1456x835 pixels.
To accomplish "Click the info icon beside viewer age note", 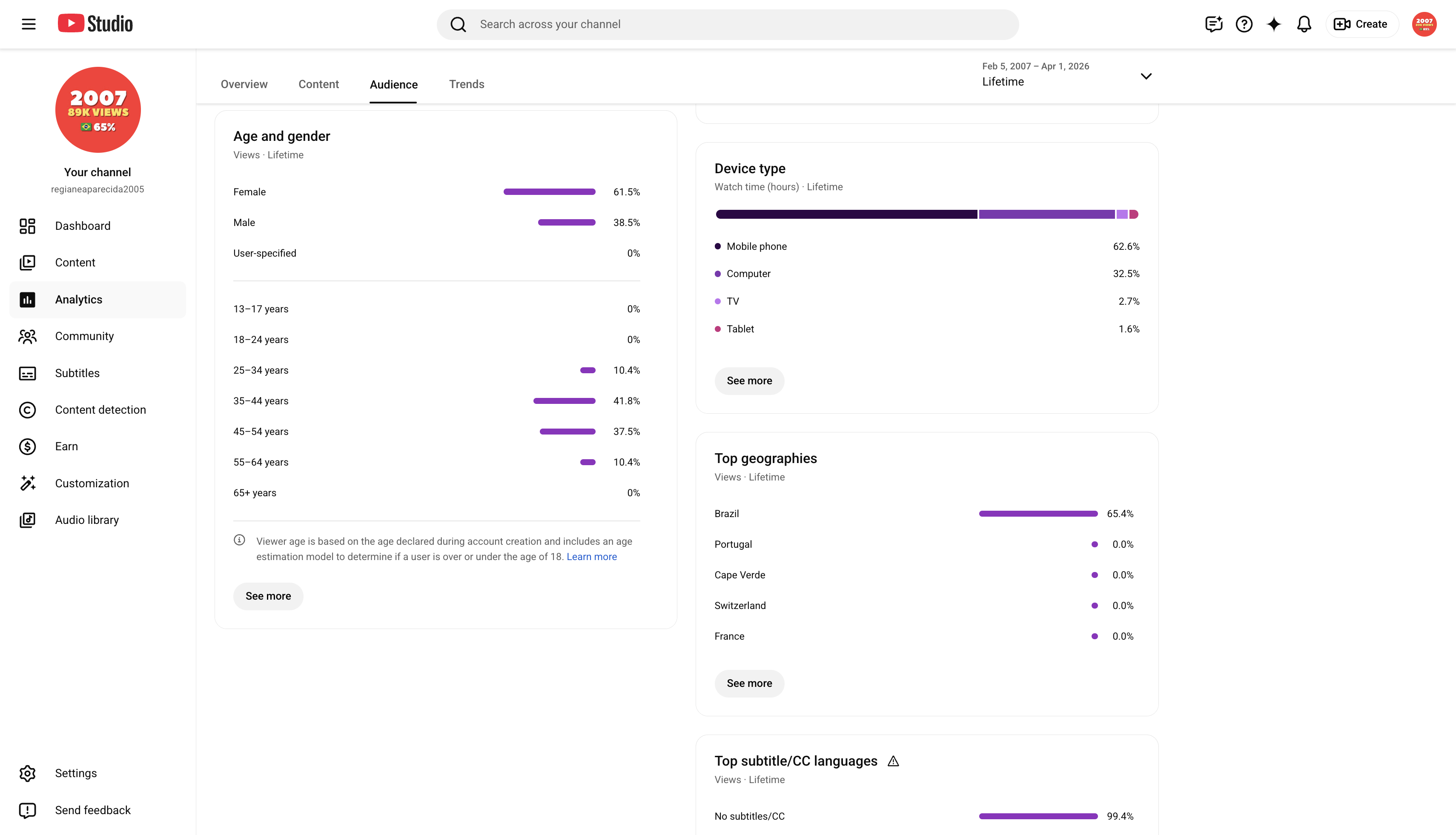I will 239,540.
